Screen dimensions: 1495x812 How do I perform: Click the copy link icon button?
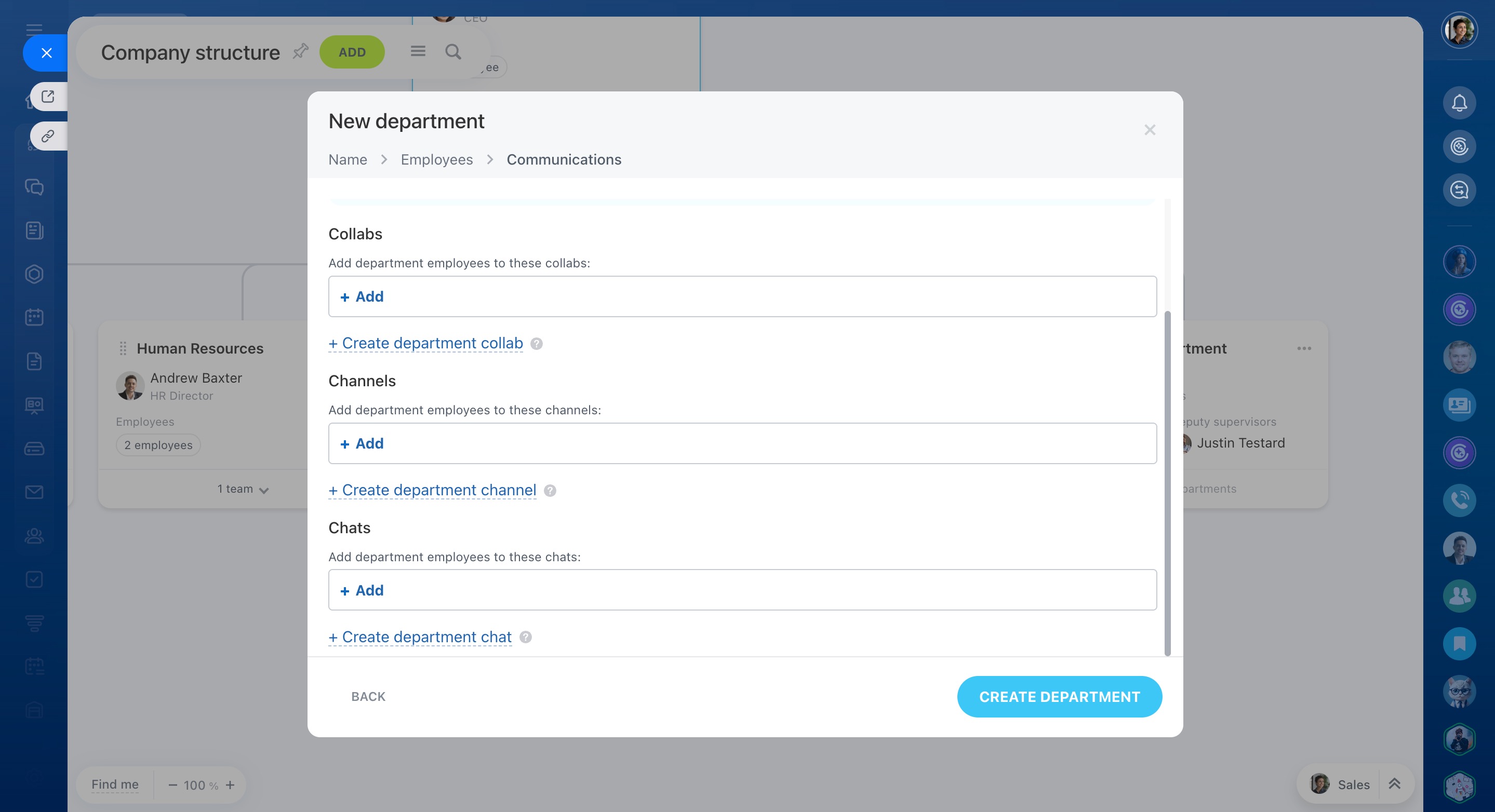48,137
